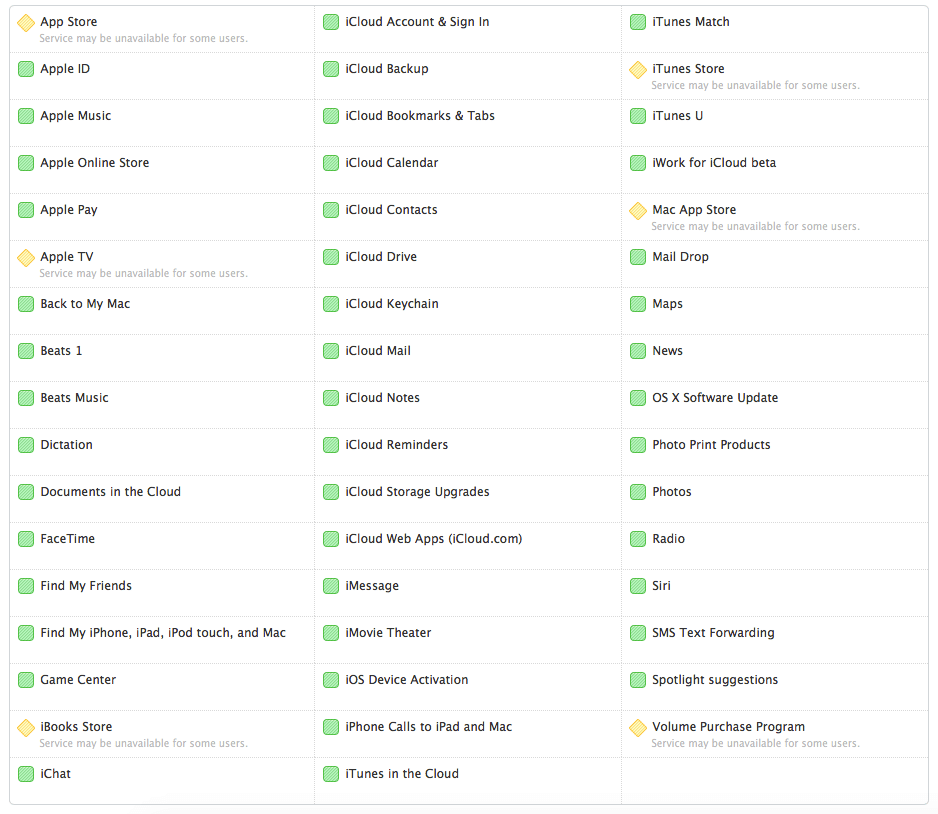Click the green status icon for Apple Music
Viewport: 938px width, 814px height.
[26, 116]
